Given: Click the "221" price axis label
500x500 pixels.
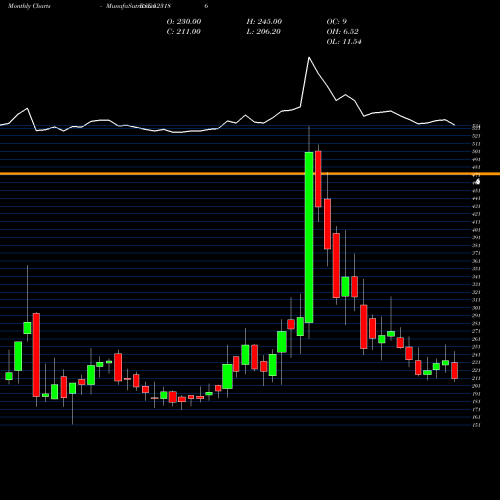Looking at the screenshot, I should click(x=476, y=370).
